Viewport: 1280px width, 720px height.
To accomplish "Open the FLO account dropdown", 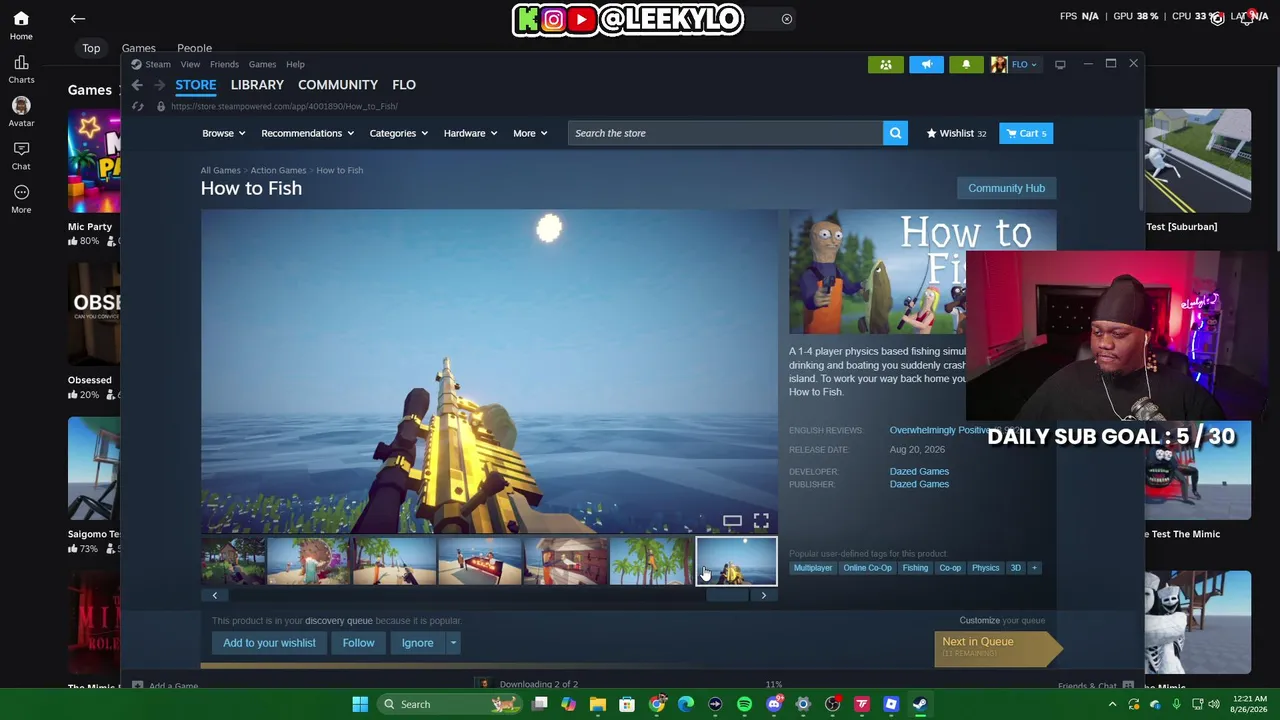I will pyautogui.click(x=1015, y=65).
